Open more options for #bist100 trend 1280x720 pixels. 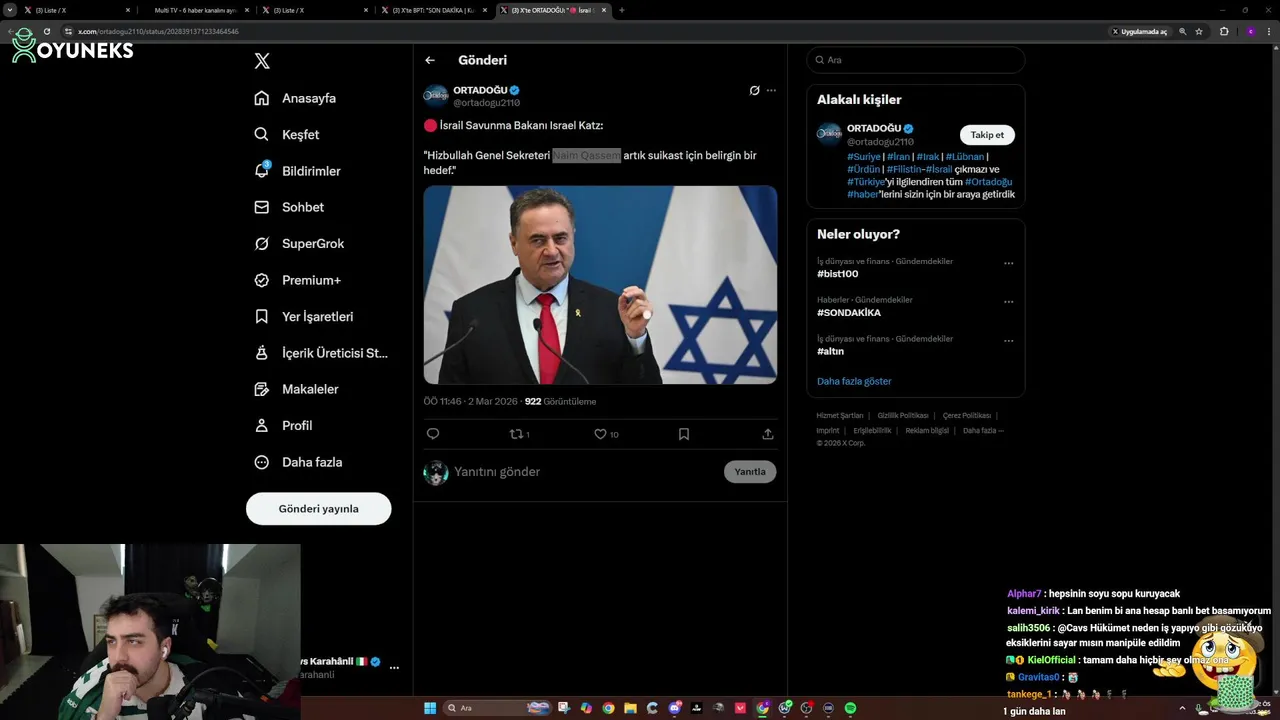tap(1008, 264)
